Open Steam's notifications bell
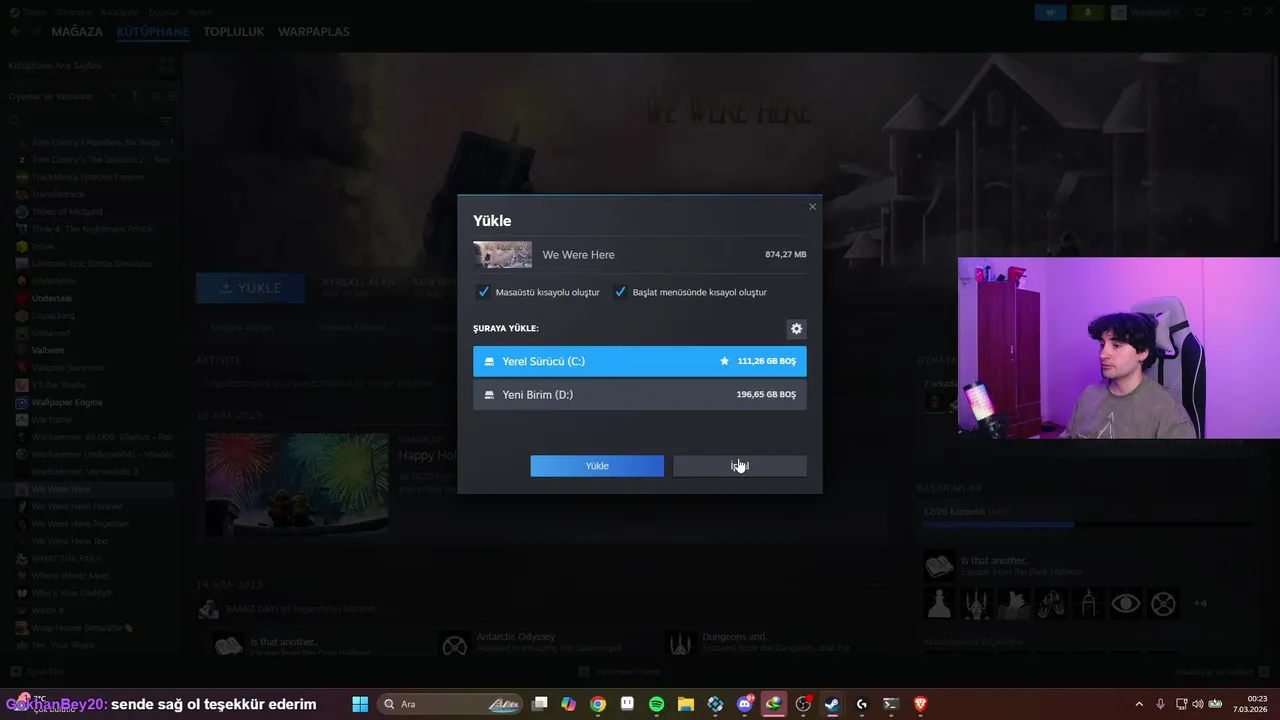 (x=1088, y=12)
